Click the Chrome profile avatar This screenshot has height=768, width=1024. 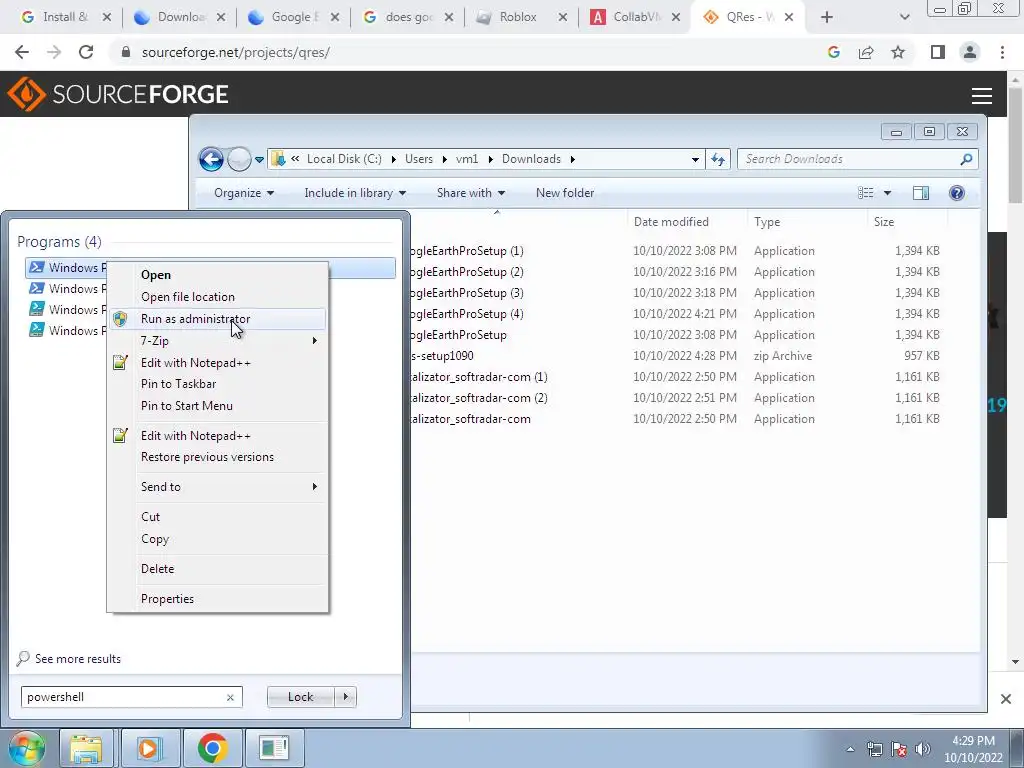click(x=970, y=52)
